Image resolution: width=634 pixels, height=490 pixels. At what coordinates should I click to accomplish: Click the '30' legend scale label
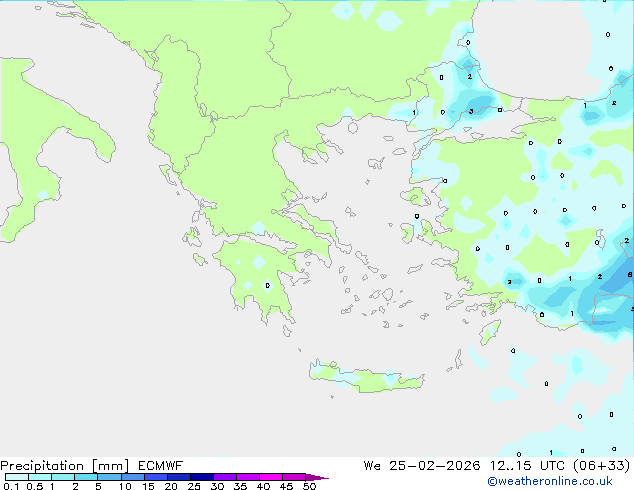click(217, 486)
